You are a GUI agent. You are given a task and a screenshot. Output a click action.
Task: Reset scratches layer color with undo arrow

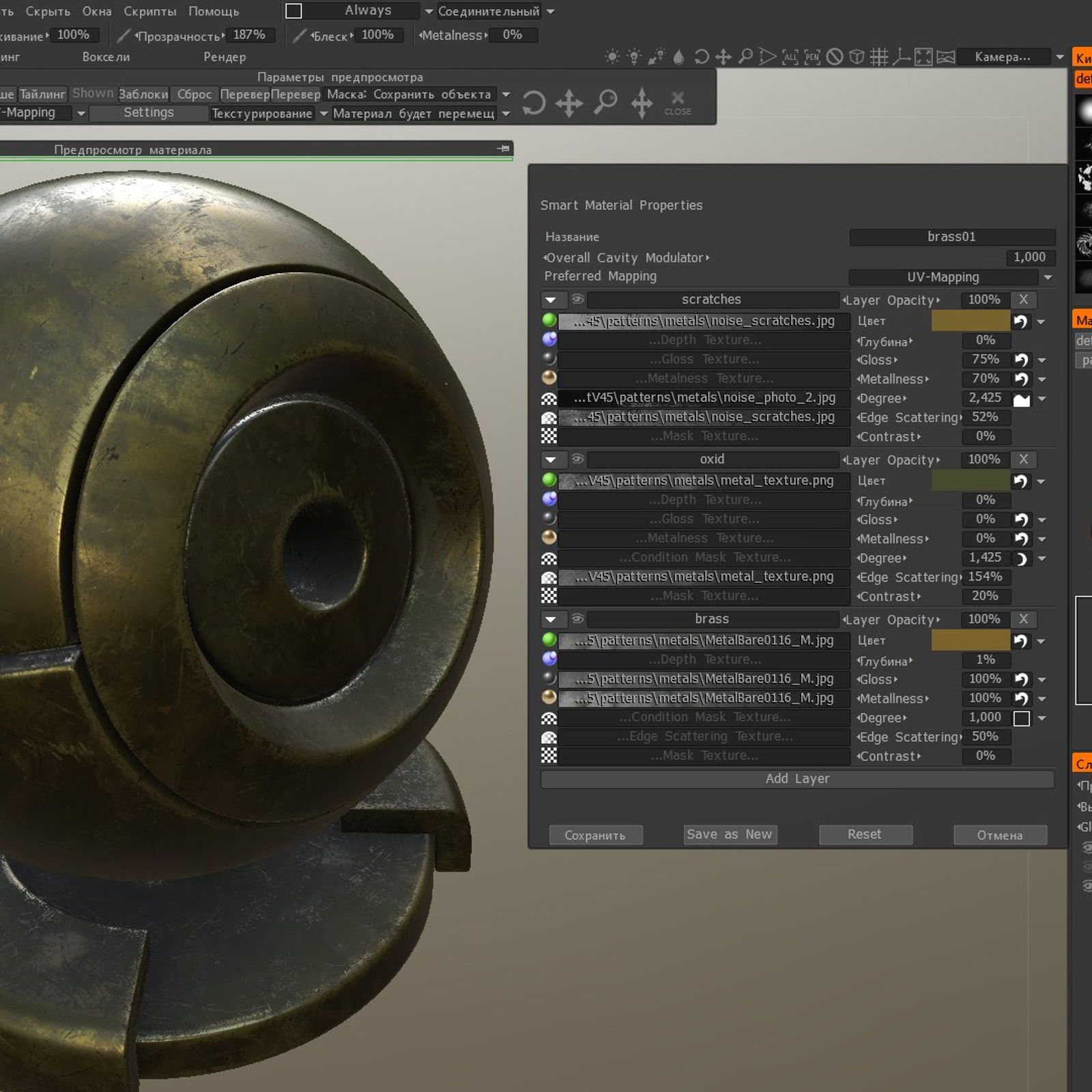[x=1020, y=321]
